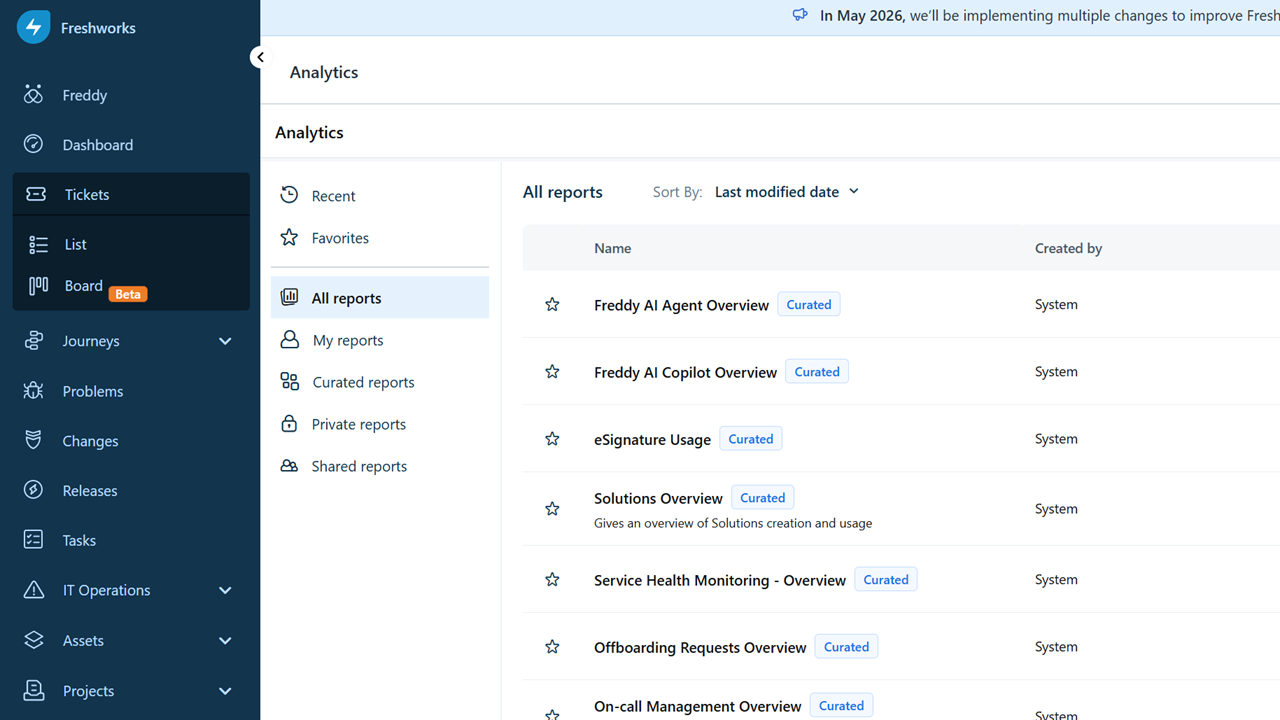Click the Assets layers icon
Viewport: 1280px width, 720px height.
coord(33,640)
